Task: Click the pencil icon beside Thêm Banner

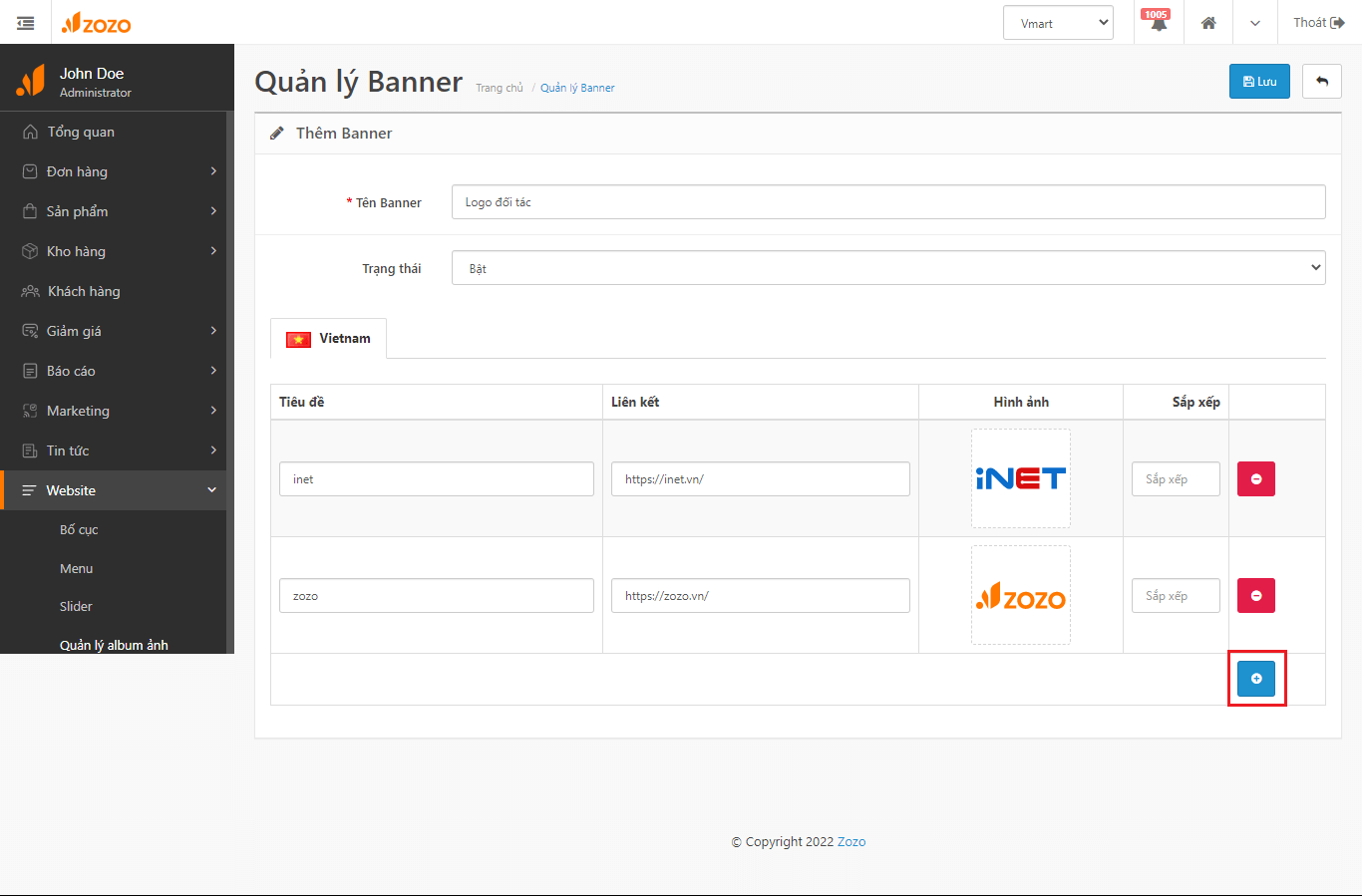Action: [277, 133]
